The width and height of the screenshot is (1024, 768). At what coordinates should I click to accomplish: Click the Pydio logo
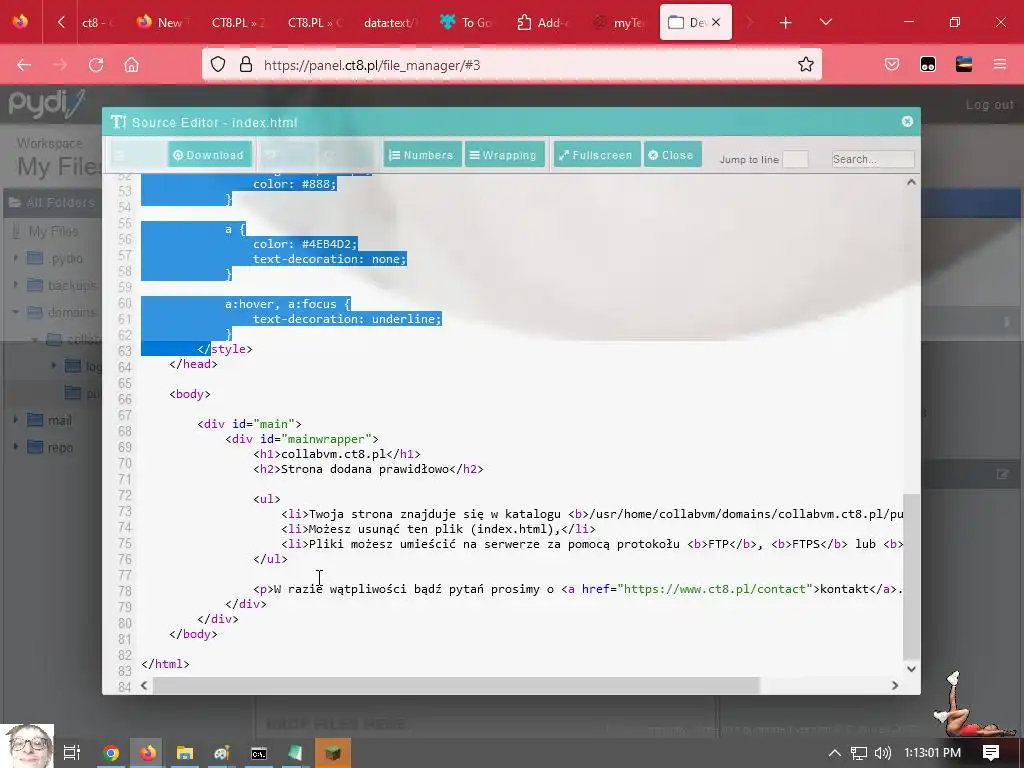tap(46, 104)
